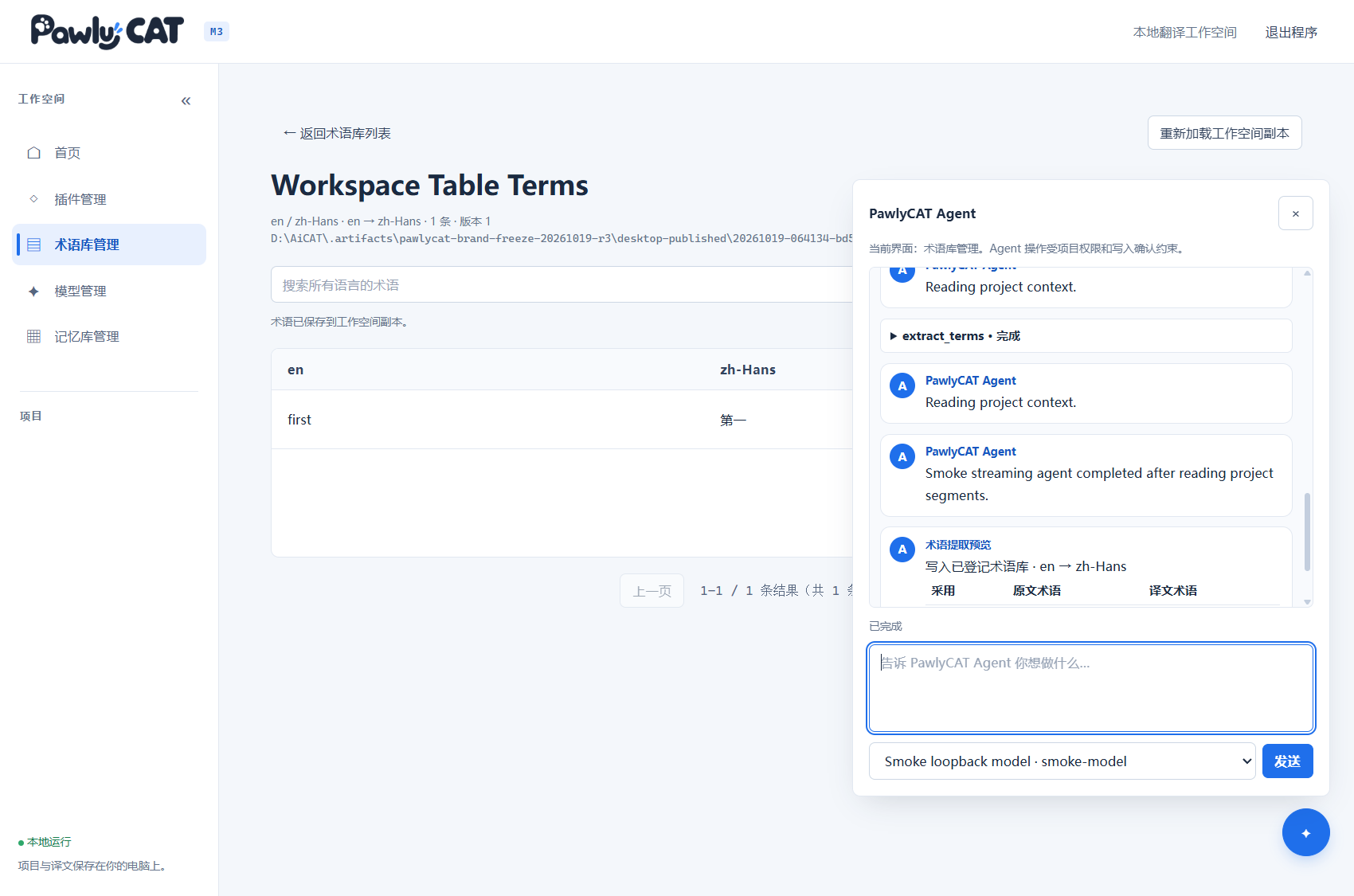The image size is (1354, 896).
Task: Click the sparkle icon beside 模型管理
Action: click(x=34, y=291)
